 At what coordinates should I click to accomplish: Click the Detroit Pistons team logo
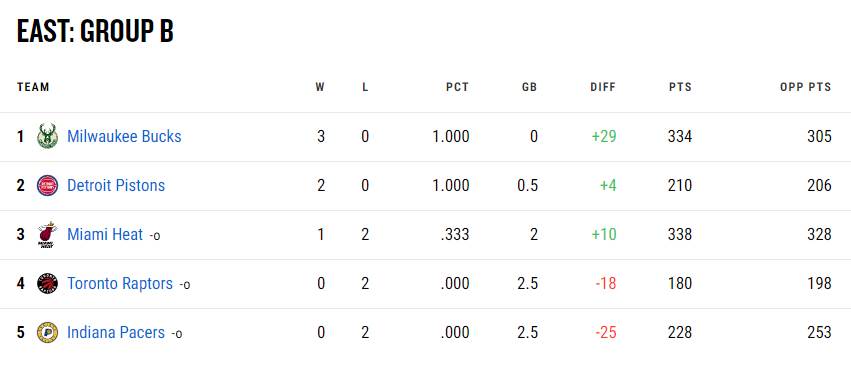(x=47, y=186)
